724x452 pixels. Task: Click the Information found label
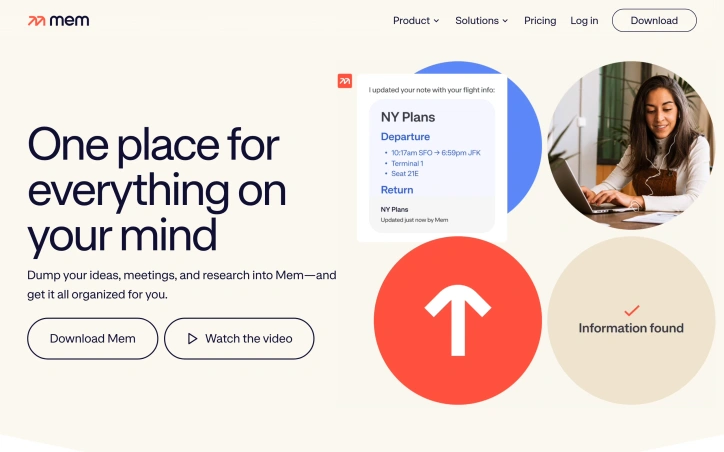tap(631, 328)
